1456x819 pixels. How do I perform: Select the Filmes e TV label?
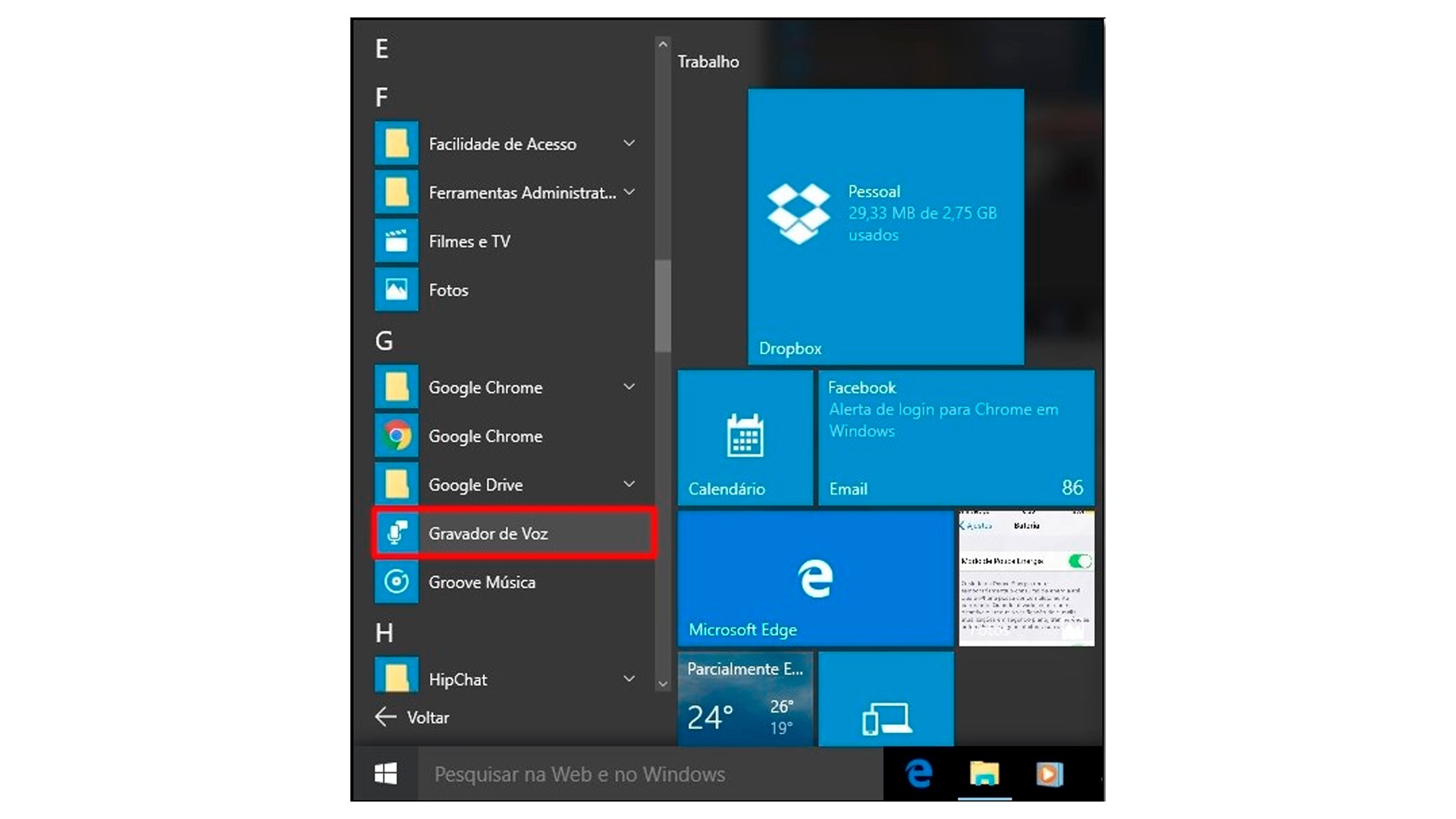click(x=469, y=241)
